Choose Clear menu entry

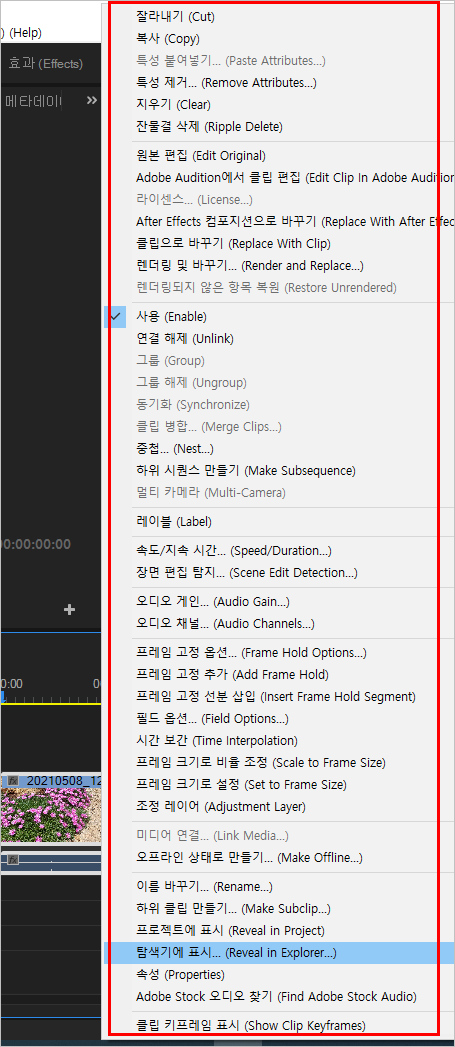click(279, 105)
